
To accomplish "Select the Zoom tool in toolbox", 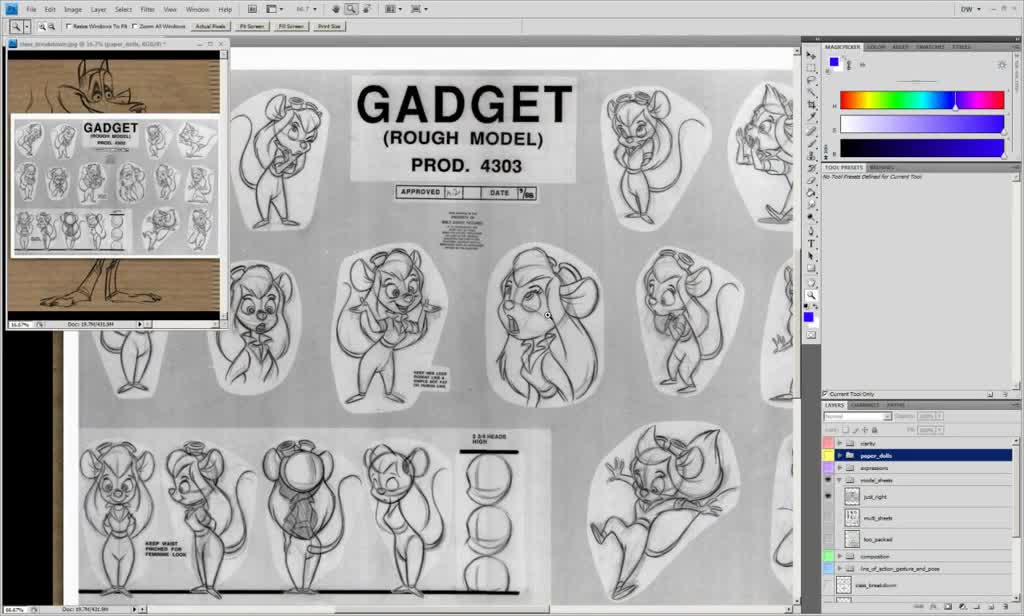I will pyautogui.click(x=810, y=295).
